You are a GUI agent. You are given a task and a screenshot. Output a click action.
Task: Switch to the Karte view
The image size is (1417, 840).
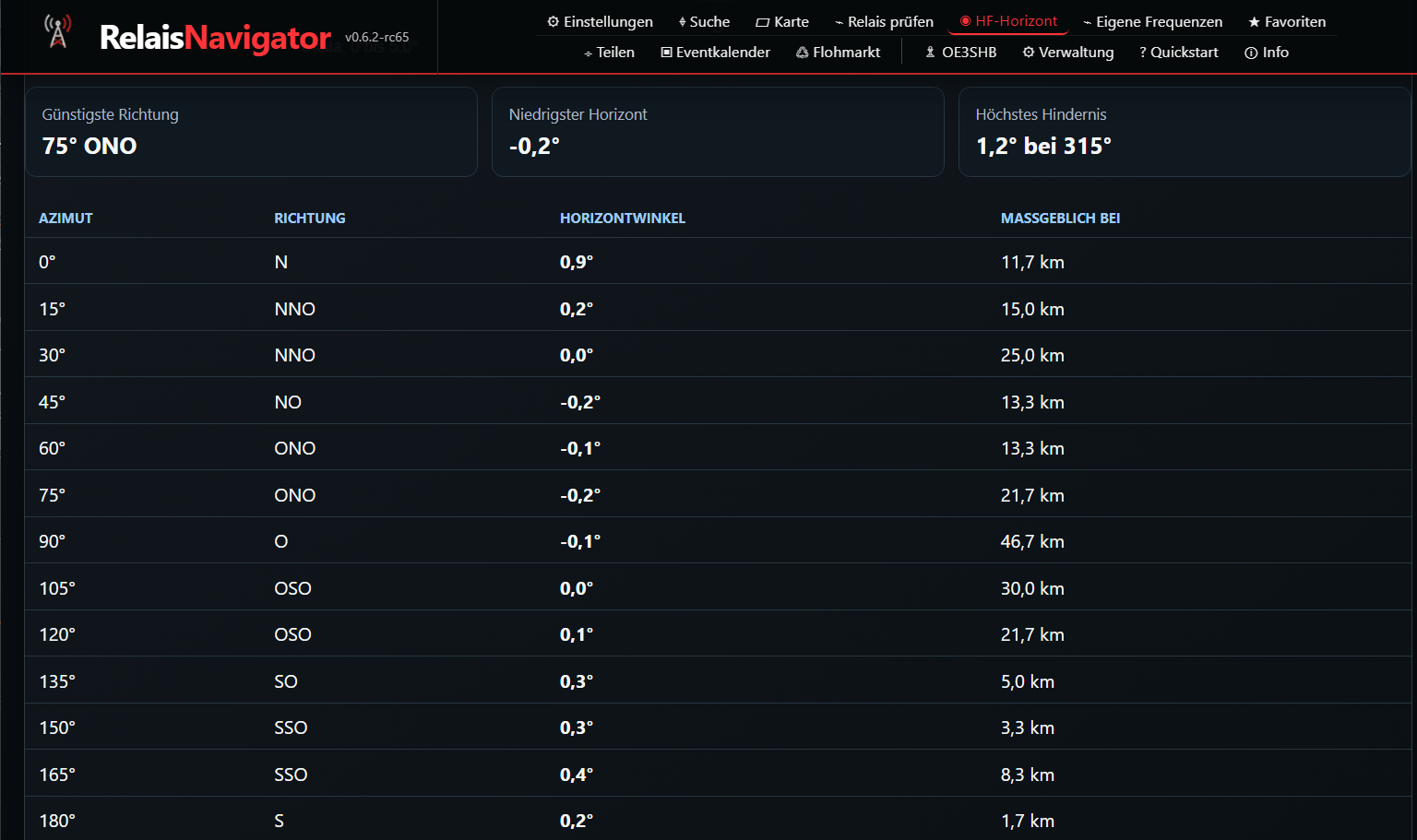pyautogui.click(x=782, y=21)
